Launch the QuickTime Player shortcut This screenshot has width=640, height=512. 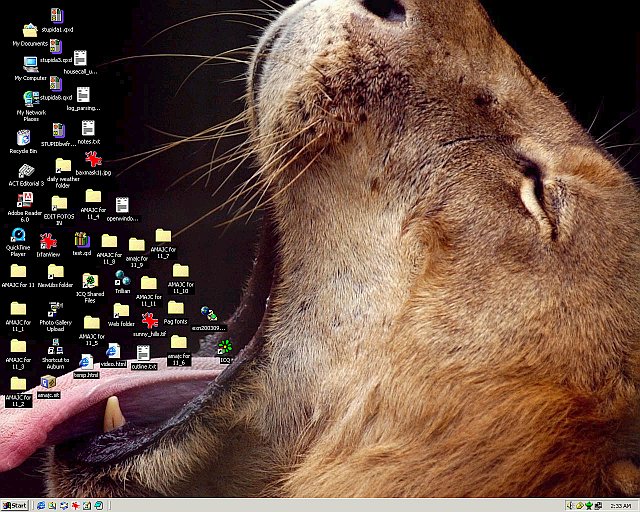point(18,237)
